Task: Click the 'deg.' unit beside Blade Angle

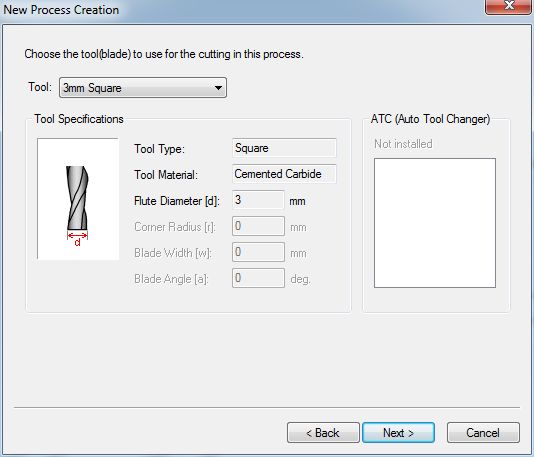Action: tap(300, 279)
